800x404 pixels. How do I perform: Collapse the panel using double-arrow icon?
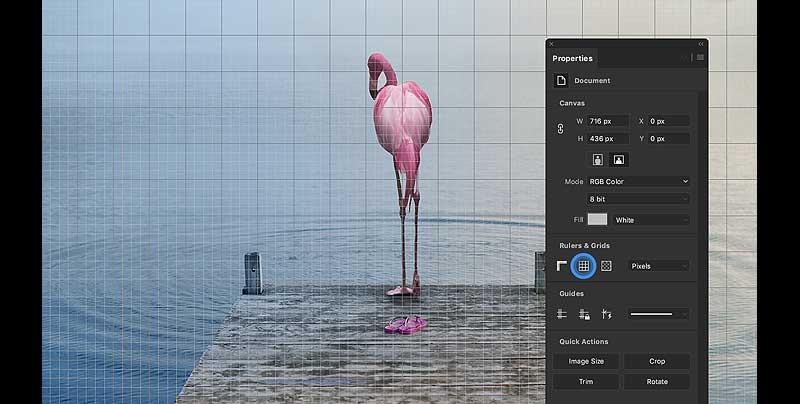pos(701,44)
